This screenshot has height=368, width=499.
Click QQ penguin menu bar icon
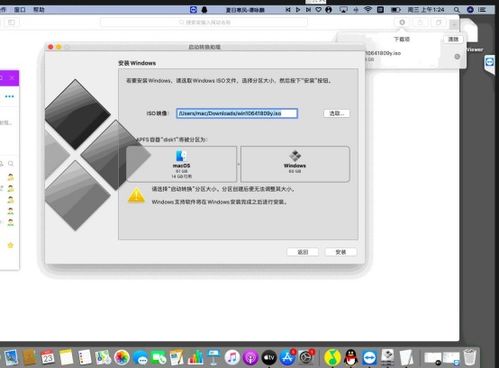pyautogui.click(x=204, y=10)
